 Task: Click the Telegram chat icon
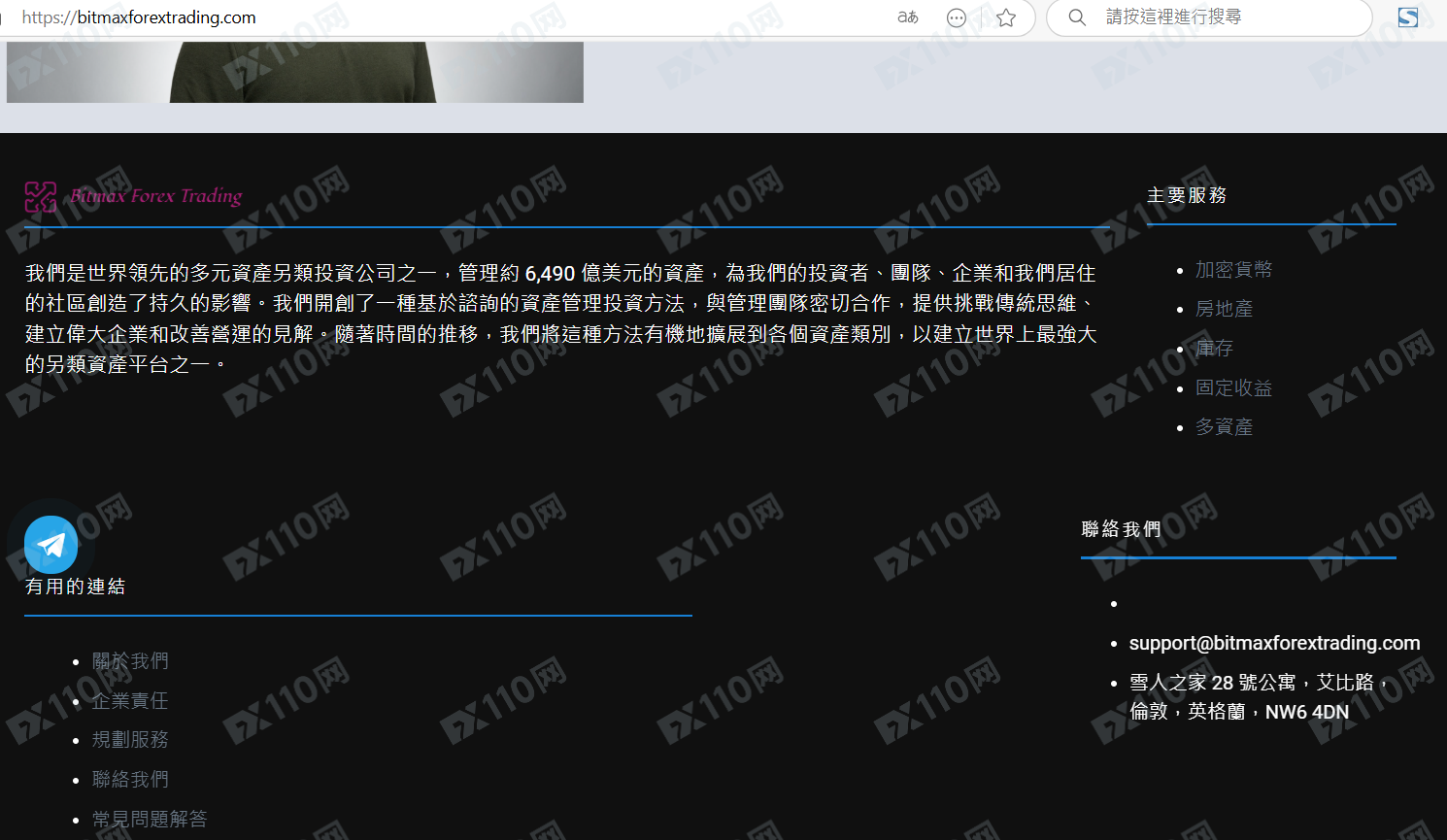pyautogui.click(x=50, y=545)
